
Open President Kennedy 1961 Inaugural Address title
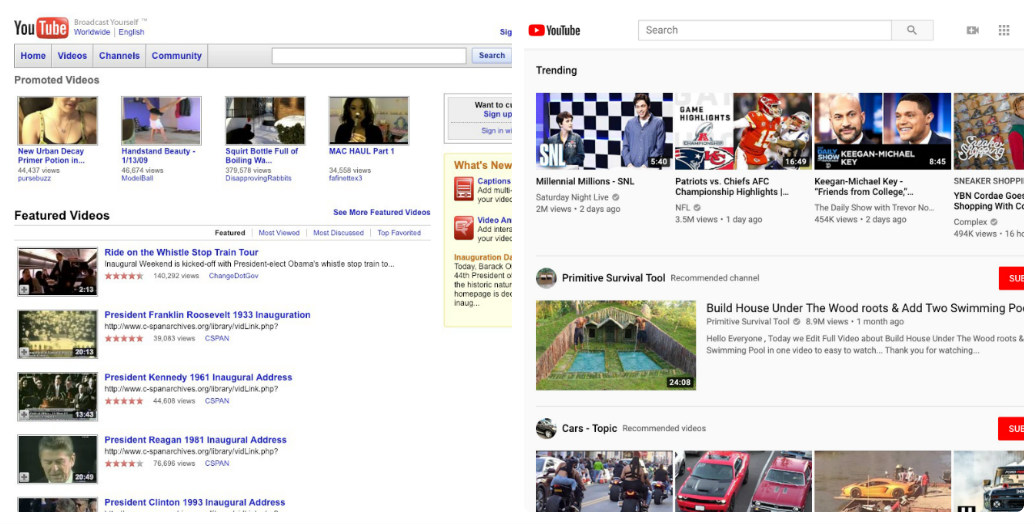(198, 377)
